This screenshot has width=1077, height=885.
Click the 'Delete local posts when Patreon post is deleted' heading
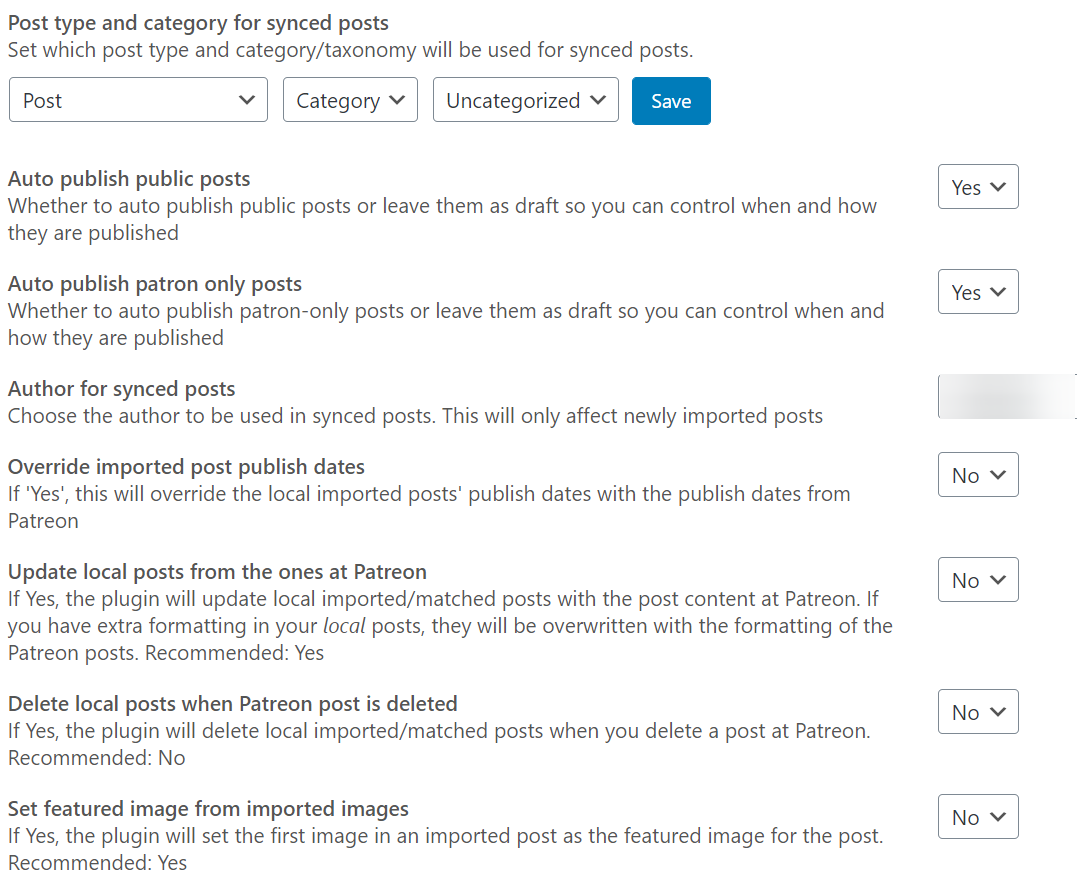click(232, 703)
